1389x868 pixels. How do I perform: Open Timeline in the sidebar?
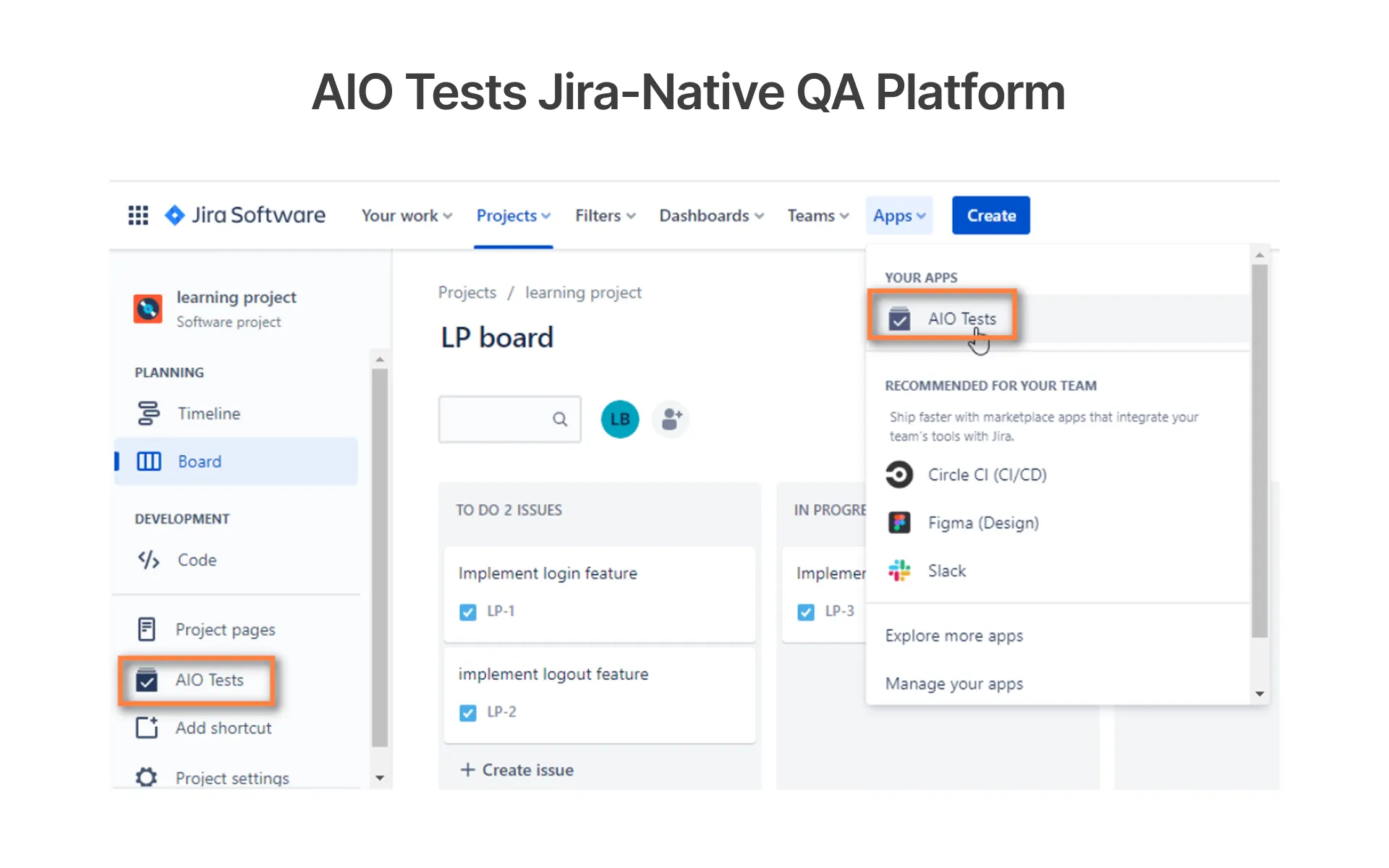point(236,413)
